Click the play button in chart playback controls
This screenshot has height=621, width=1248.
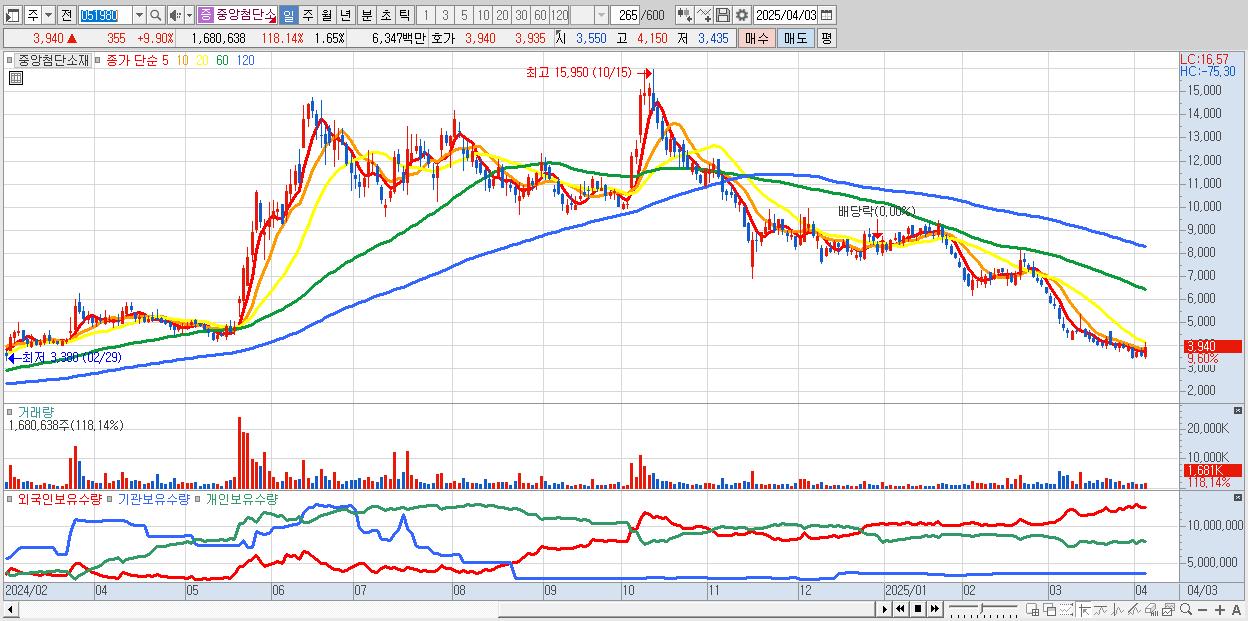[885, 609]
